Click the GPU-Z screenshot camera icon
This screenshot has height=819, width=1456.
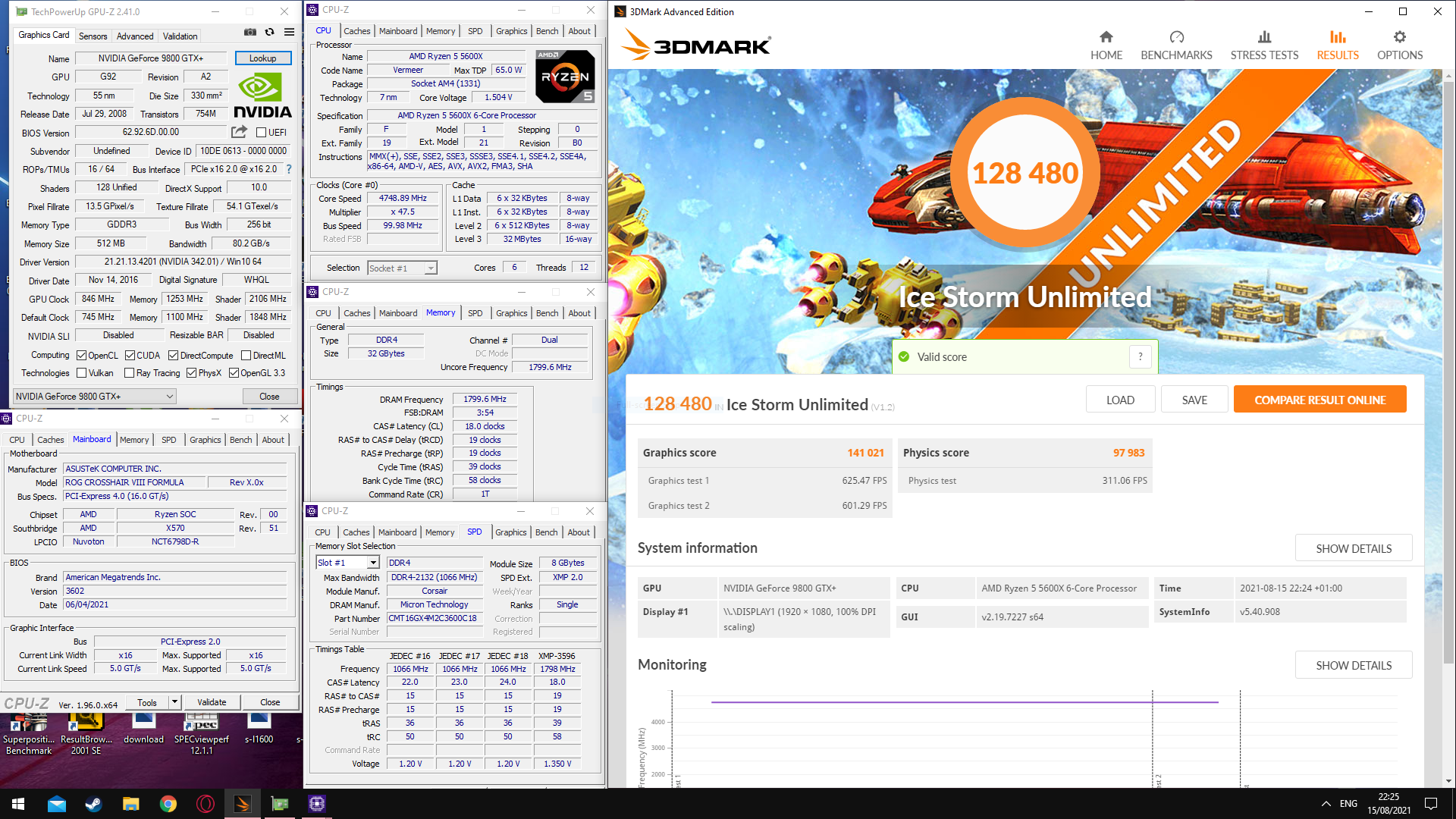[x=249, y=33]
